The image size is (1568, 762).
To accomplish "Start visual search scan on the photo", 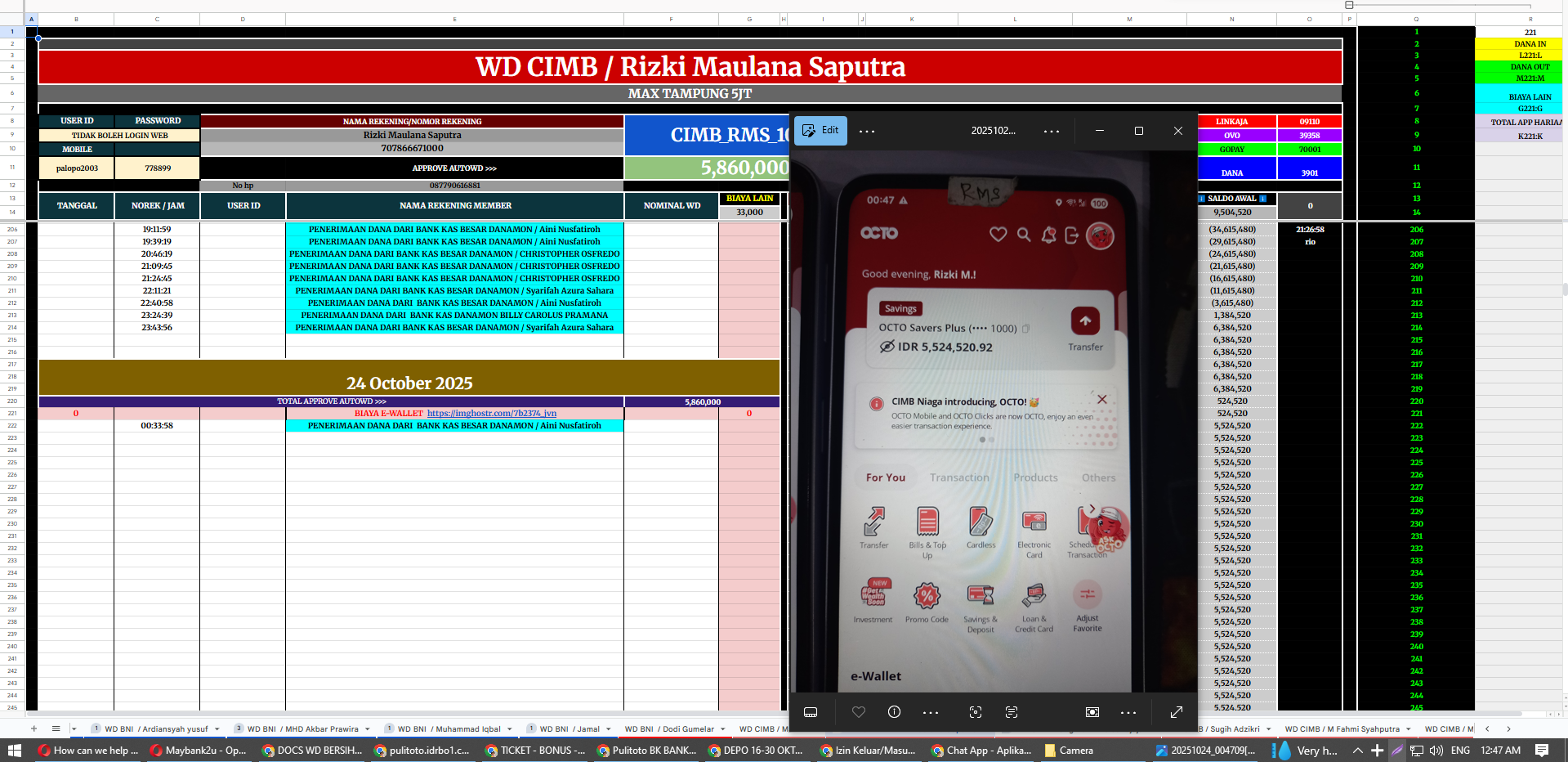I will click(x=976, y=712).
